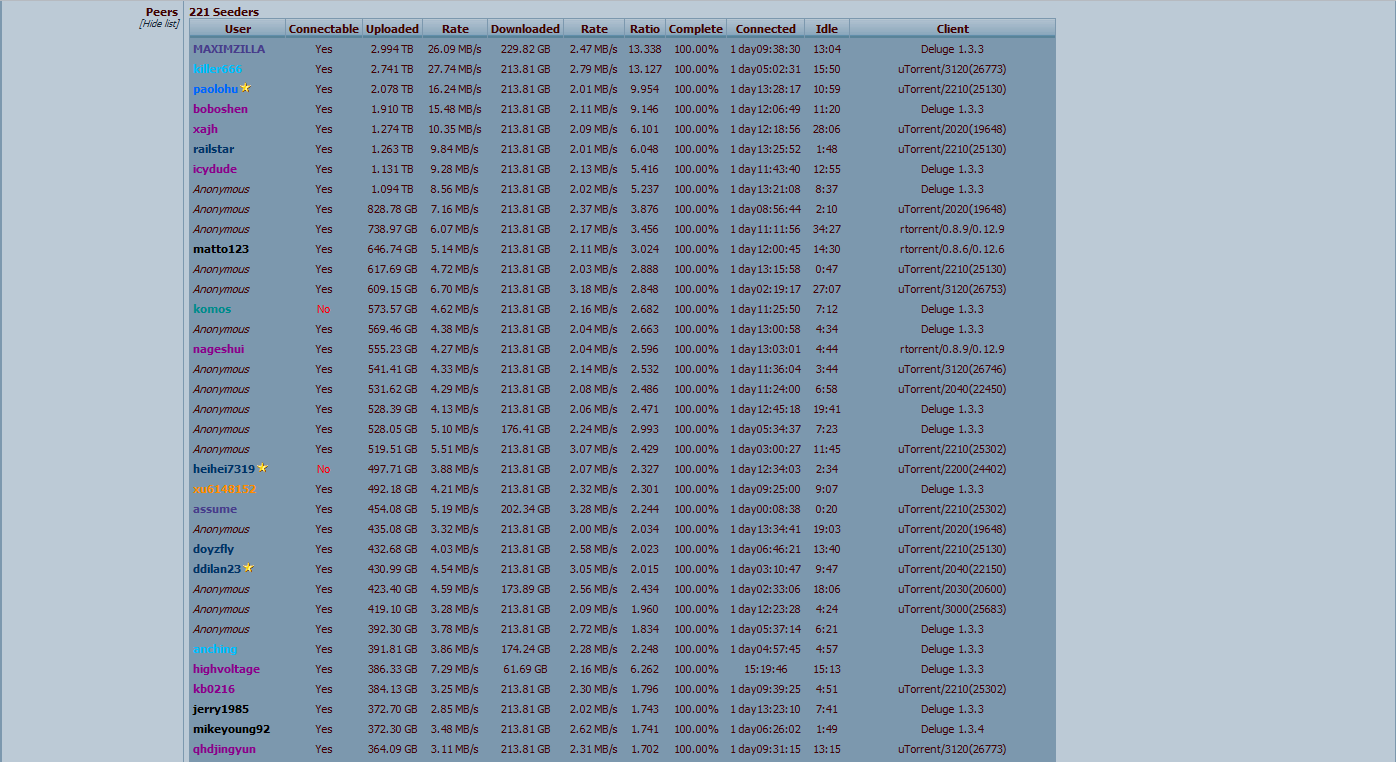Click the 229.82 GB downloaded value
This screenshot has height=762, width=1396.
[x=525, y=49]
